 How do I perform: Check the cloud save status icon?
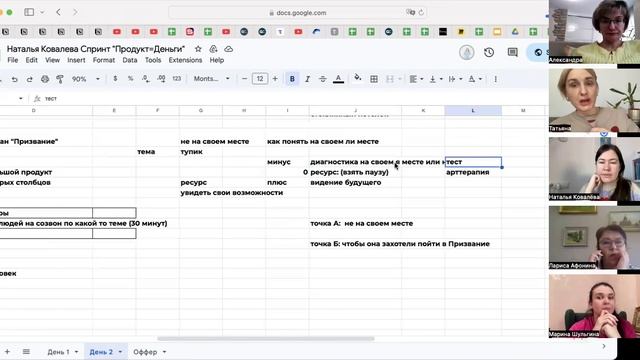point(229,49)
